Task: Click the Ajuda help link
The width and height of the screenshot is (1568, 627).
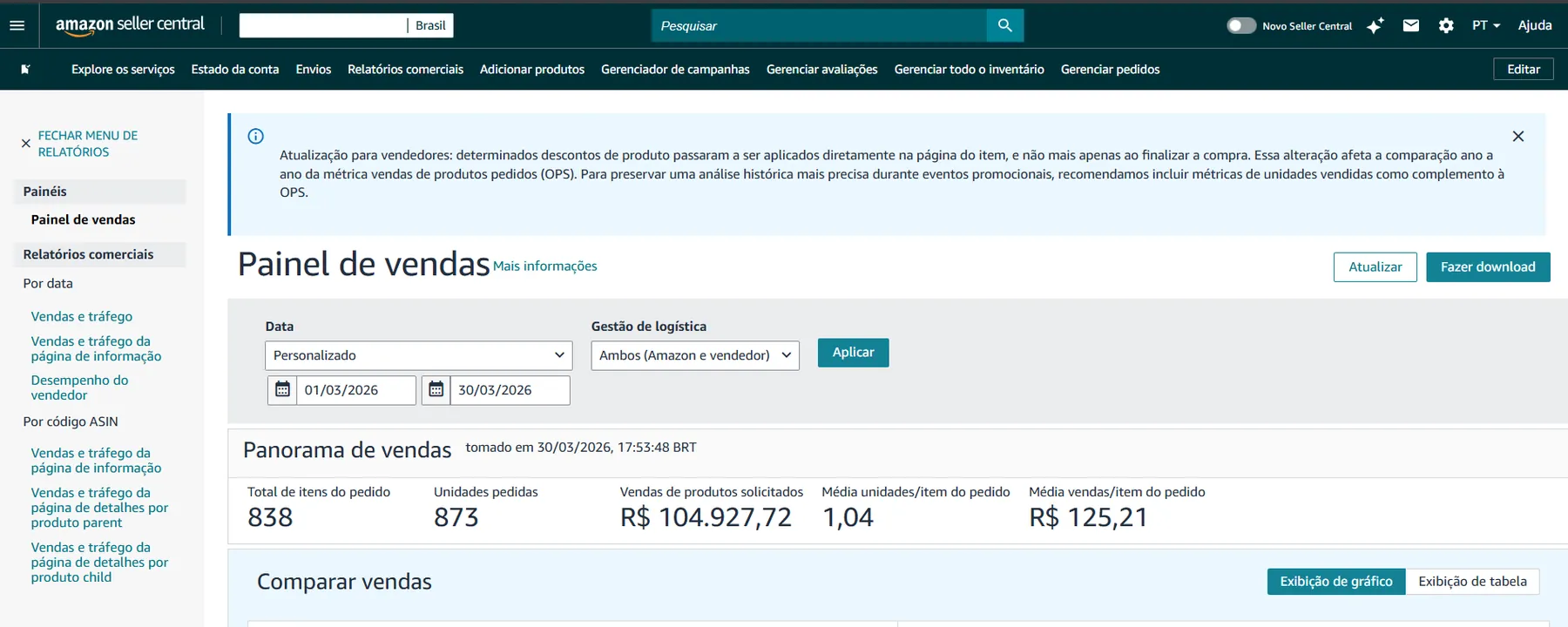Action: 1535,25
